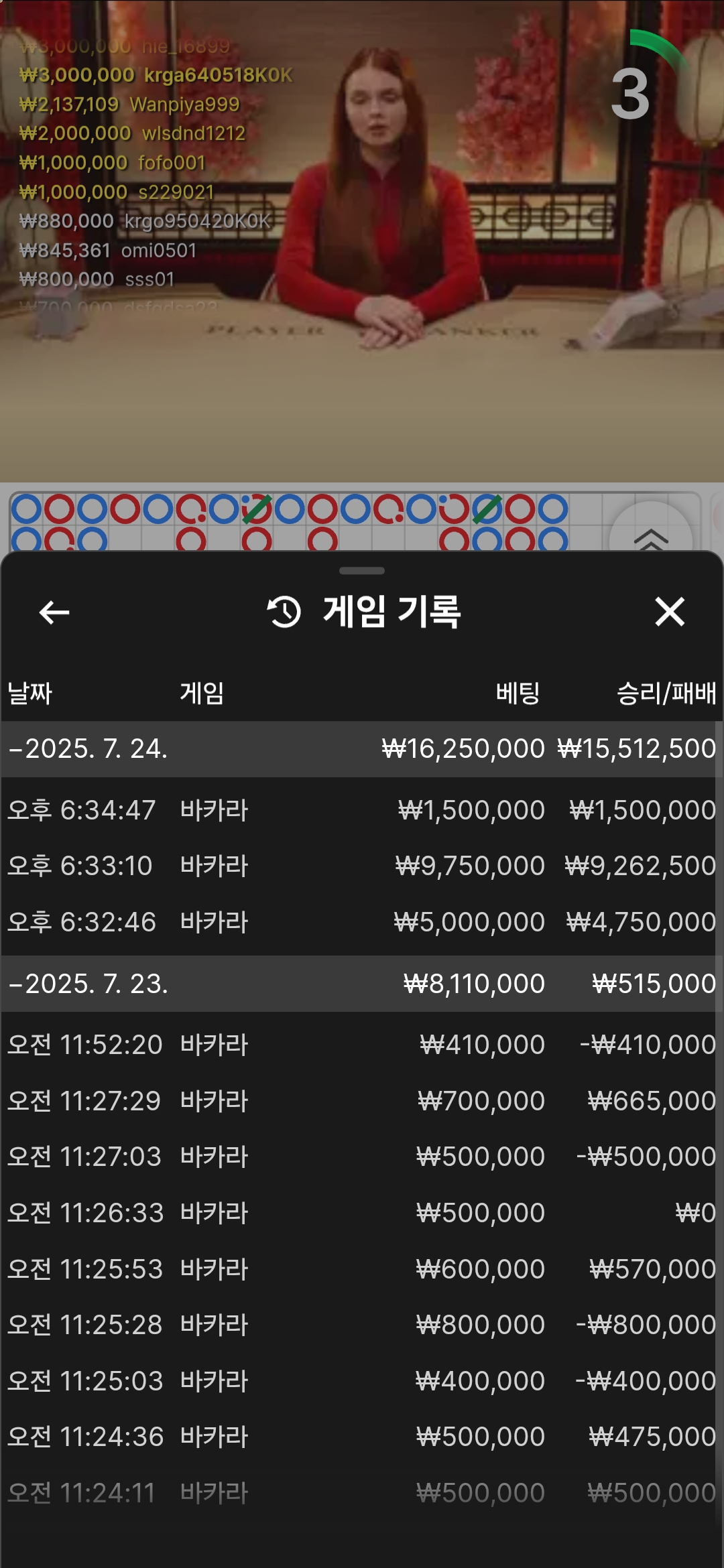Click the -₩800,000 loss amount
724x1568 pixels.
click(646, 1325)
